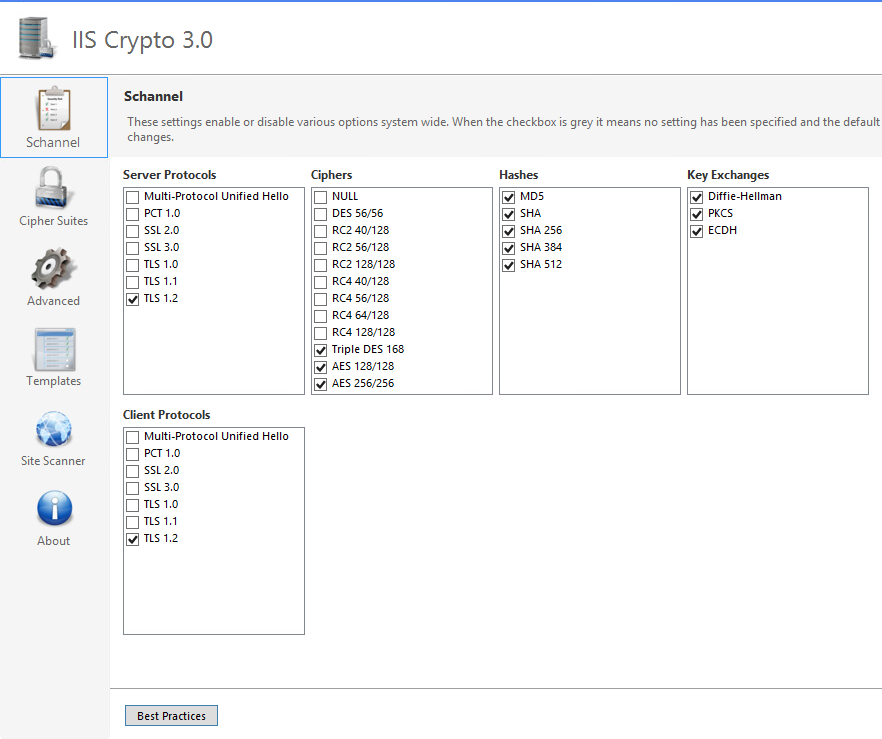Disable TLS 1.2 in Server Protocols
The width and height of the screenshot is (882, 739).
(133, 299)
